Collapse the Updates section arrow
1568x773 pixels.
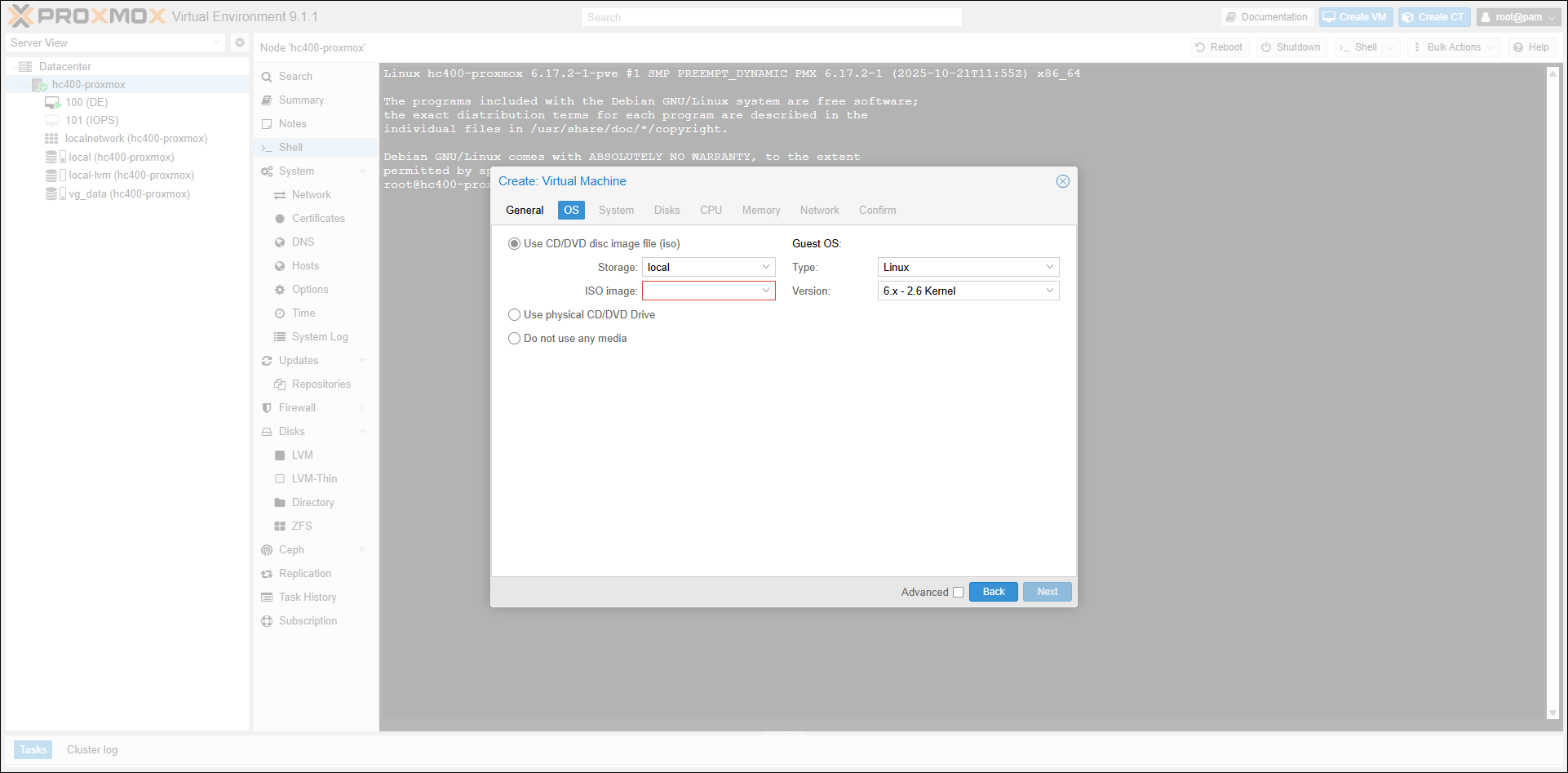click(363, 361)
